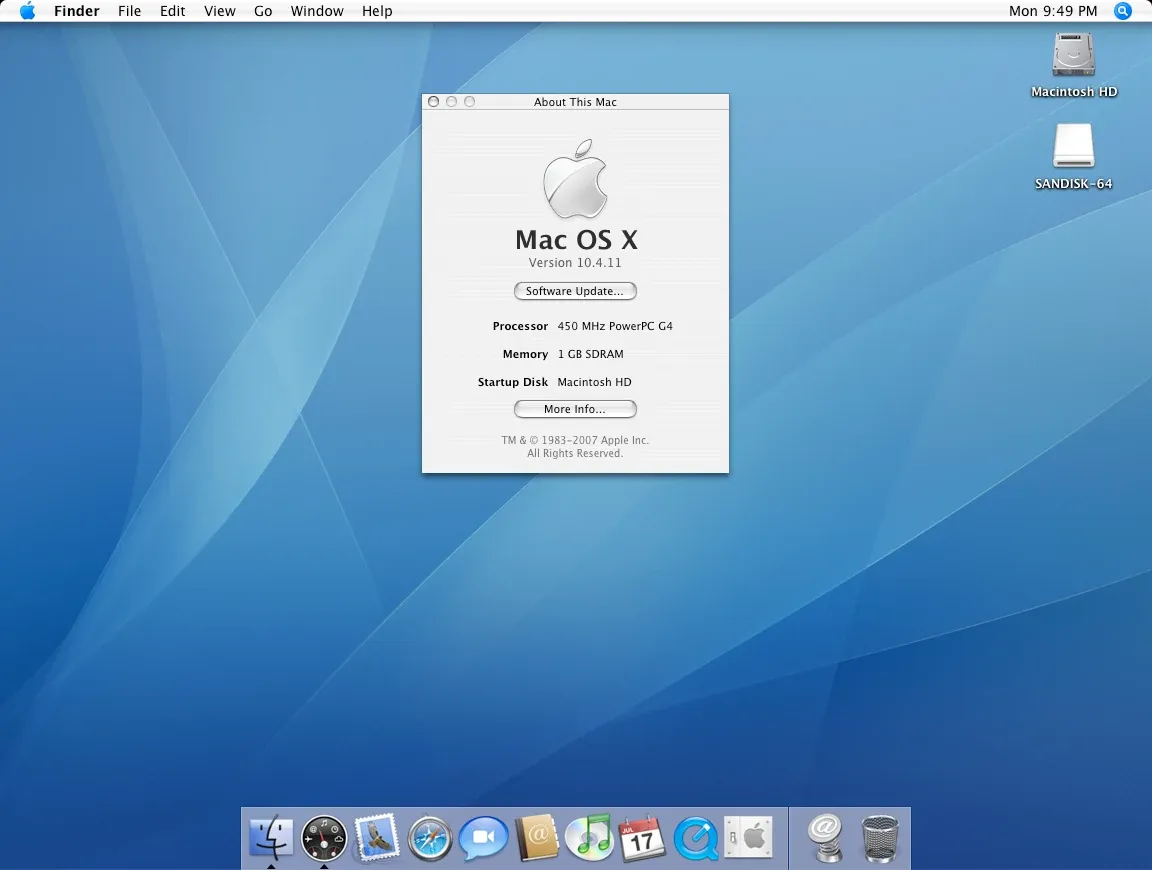Click the Startup Disk label
This screenshot has width=1152, height=870.
513,382
